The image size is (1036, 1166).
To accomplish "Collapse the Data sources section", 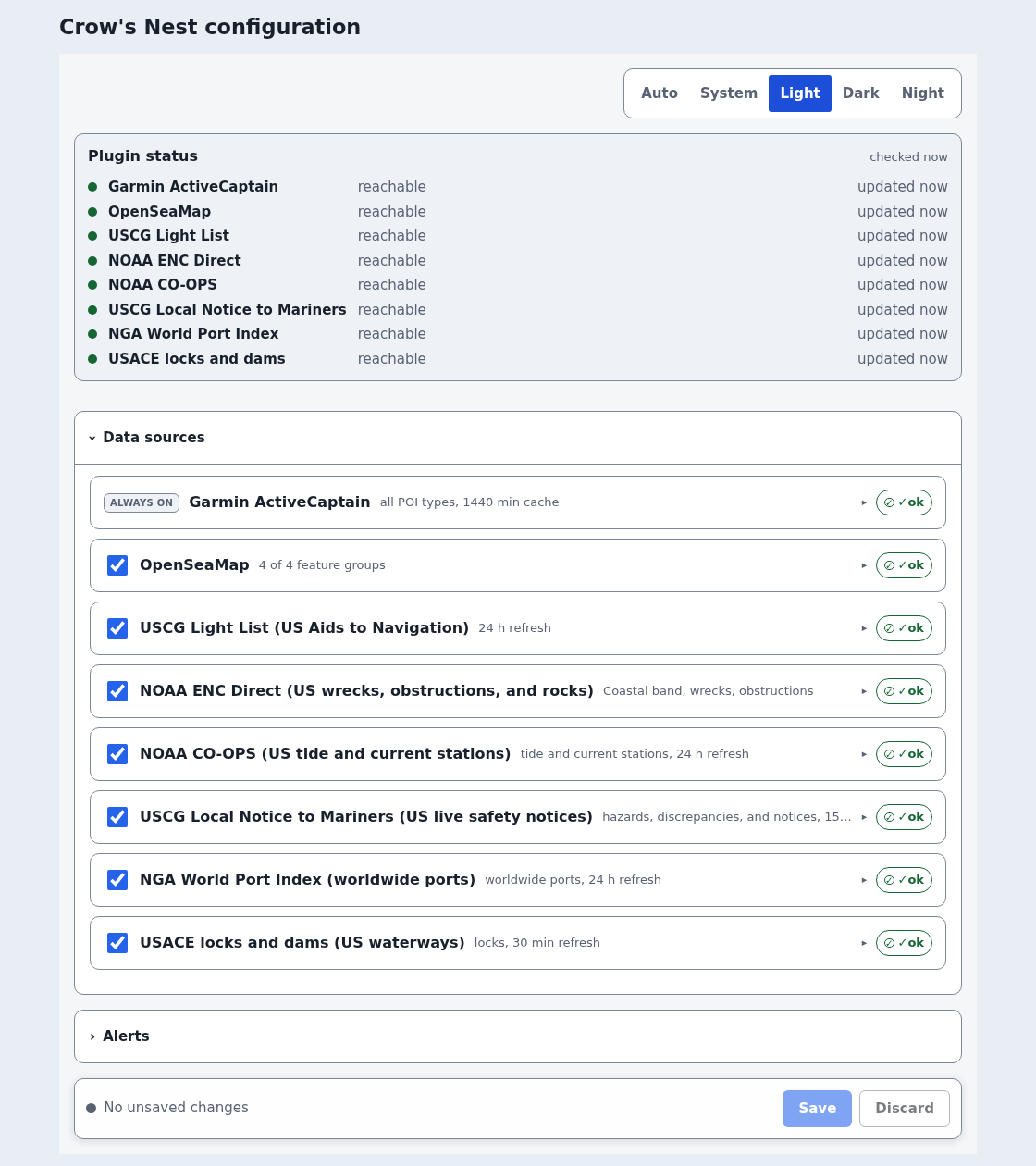I will pos(518,438).
